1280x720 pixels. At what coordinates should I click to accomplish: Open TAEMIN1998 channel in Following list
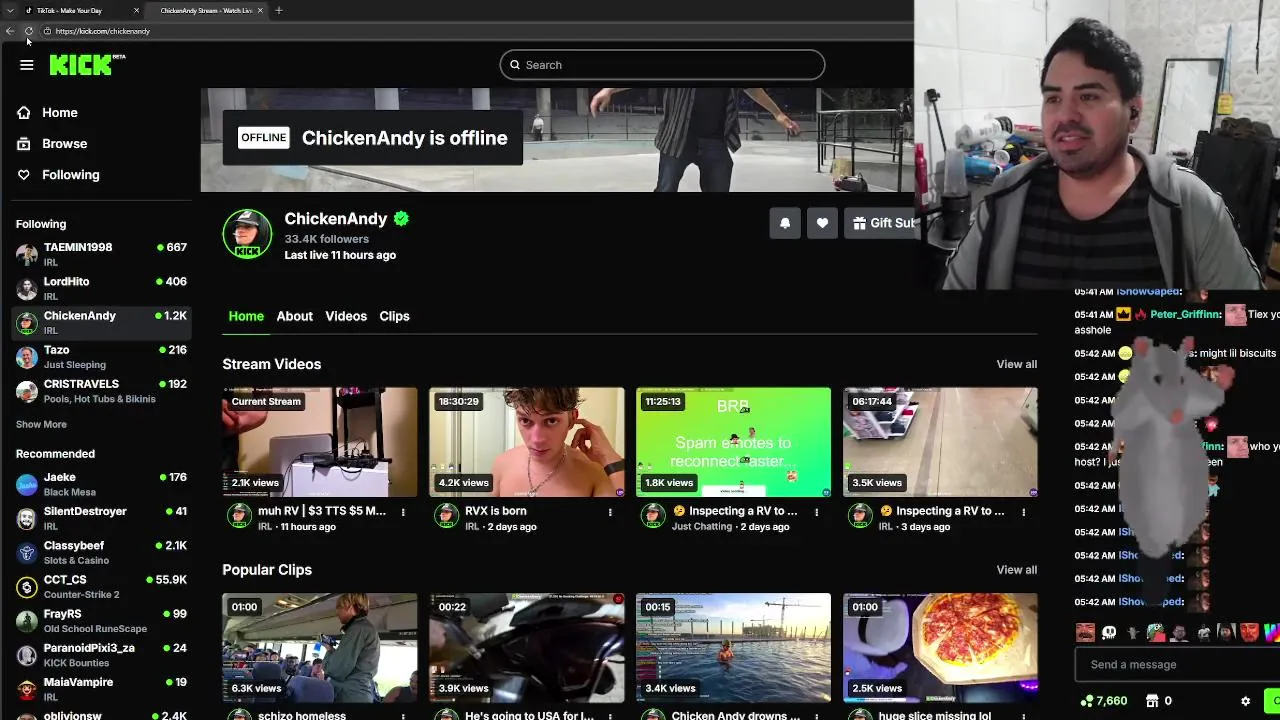click(x=100, y=254)
